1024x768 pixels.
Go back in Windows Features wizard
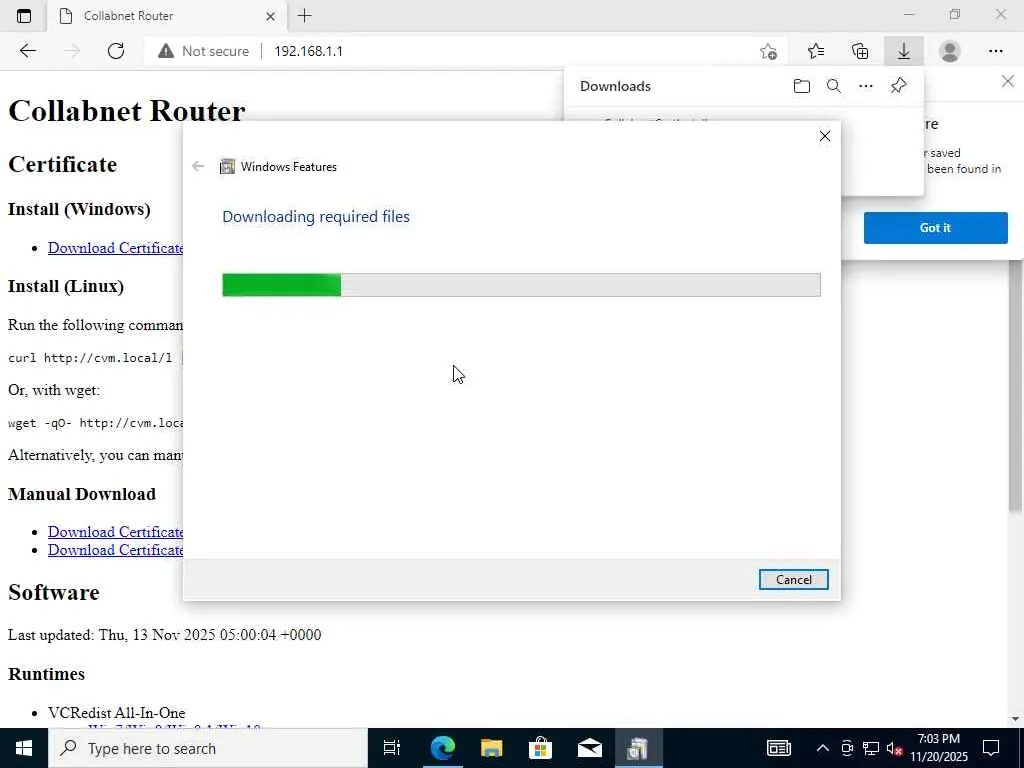[198, 167]
